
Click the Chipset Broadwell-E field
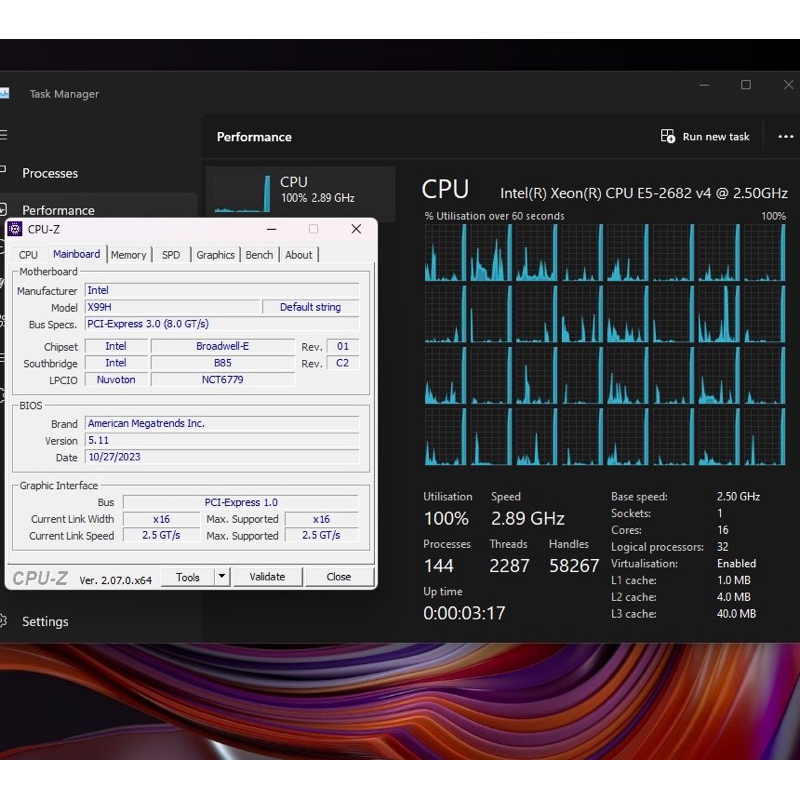click(x=222, y=346)
